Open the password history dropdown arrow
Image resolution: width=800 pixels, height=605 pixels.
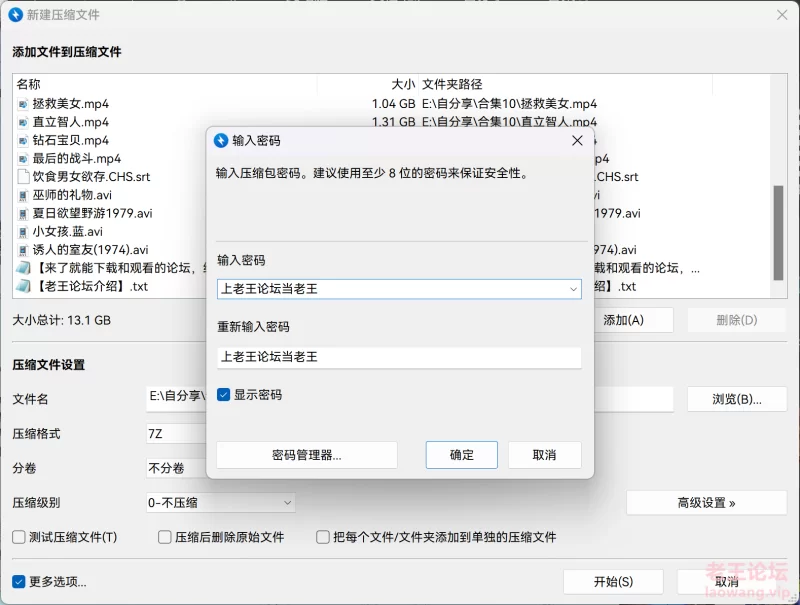pyautogui.click(x=573, y=289)
